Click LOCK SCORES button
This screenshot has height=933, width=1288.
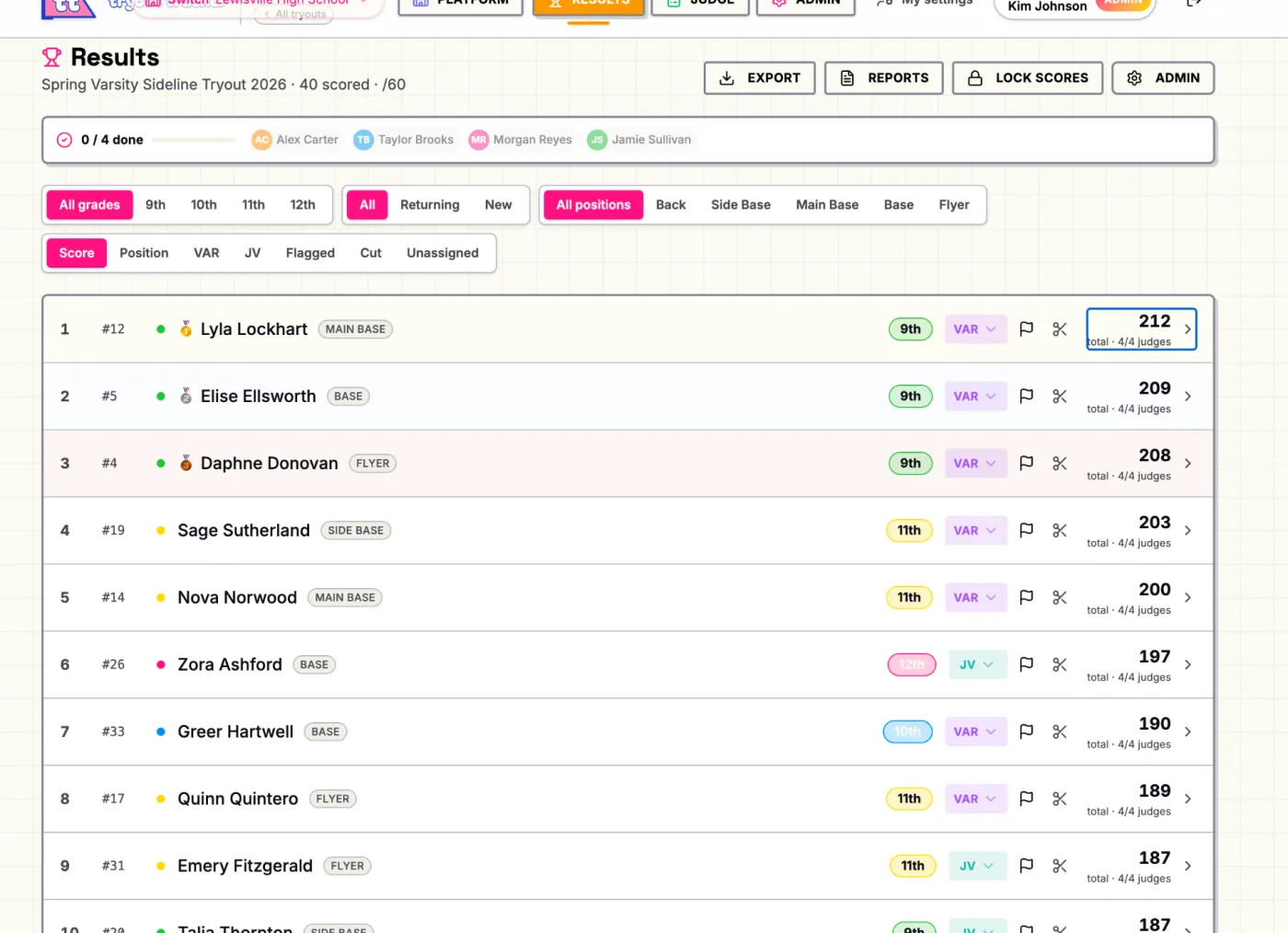[x=1029, y=78]
